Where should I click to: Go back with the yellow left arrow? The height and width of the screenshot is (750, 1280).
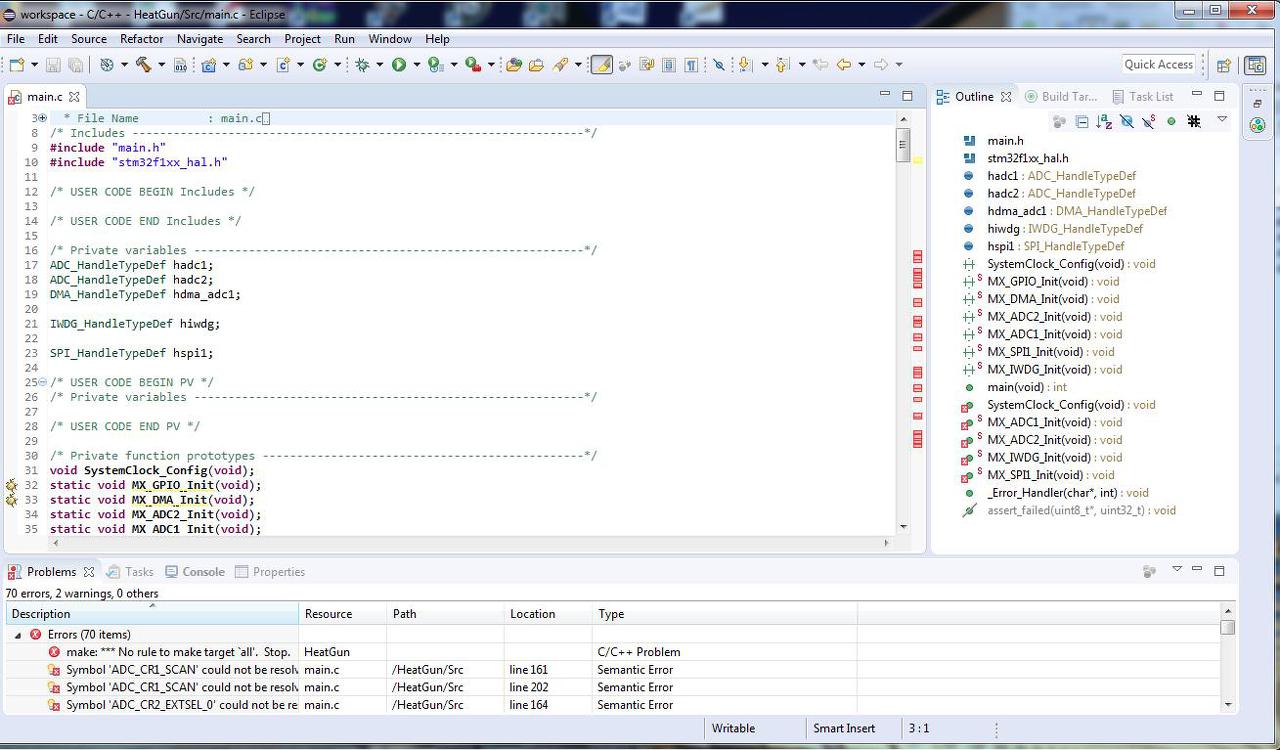(844, 65)
